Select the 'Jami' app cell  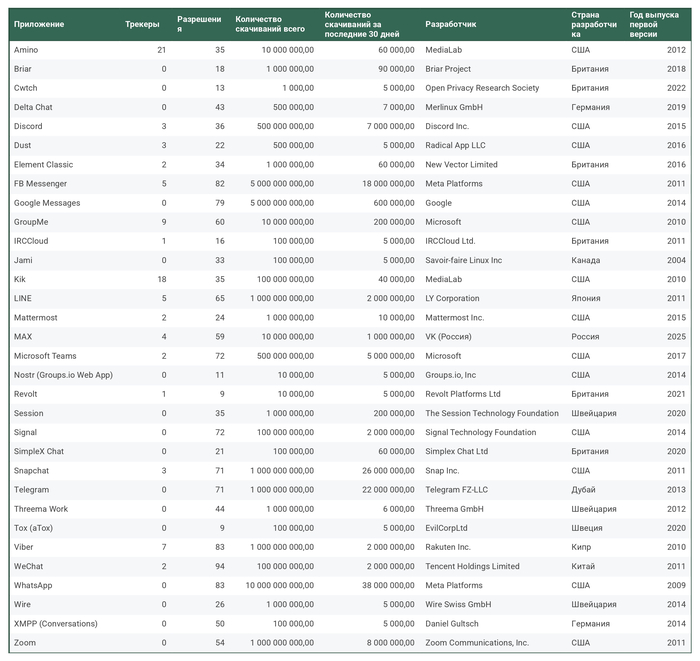[23, 260]
